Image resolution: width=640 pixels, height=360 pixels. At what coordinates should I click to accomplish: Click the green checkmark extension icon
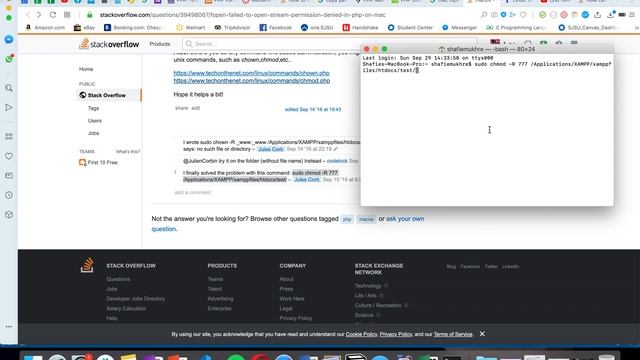542,15
